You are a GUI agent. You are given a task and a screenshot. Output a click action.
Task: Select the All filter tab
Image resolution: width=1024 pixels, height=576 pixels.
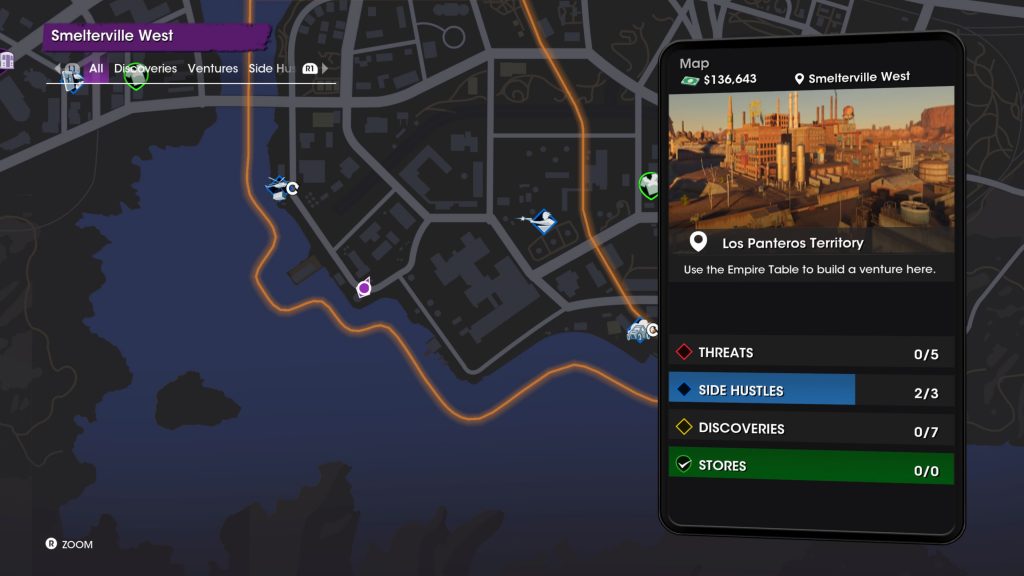(x=96, y=68)
